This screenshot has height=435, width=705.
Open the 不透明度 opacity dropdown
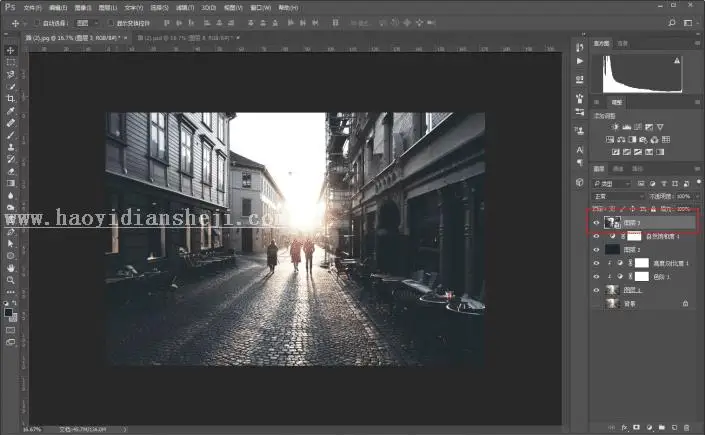coord(697,197)
